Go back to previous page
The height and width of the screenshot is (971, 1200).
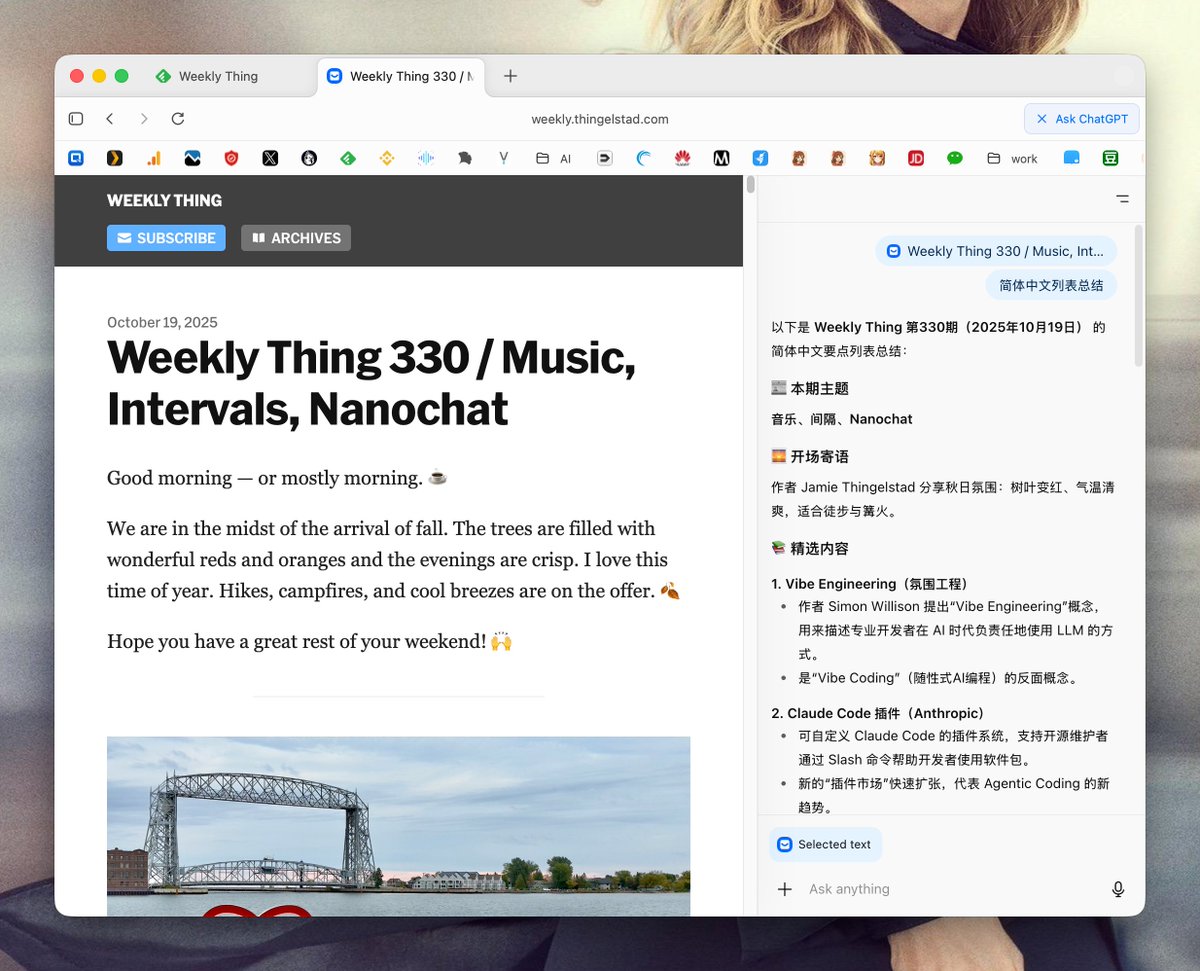(110, 119)
